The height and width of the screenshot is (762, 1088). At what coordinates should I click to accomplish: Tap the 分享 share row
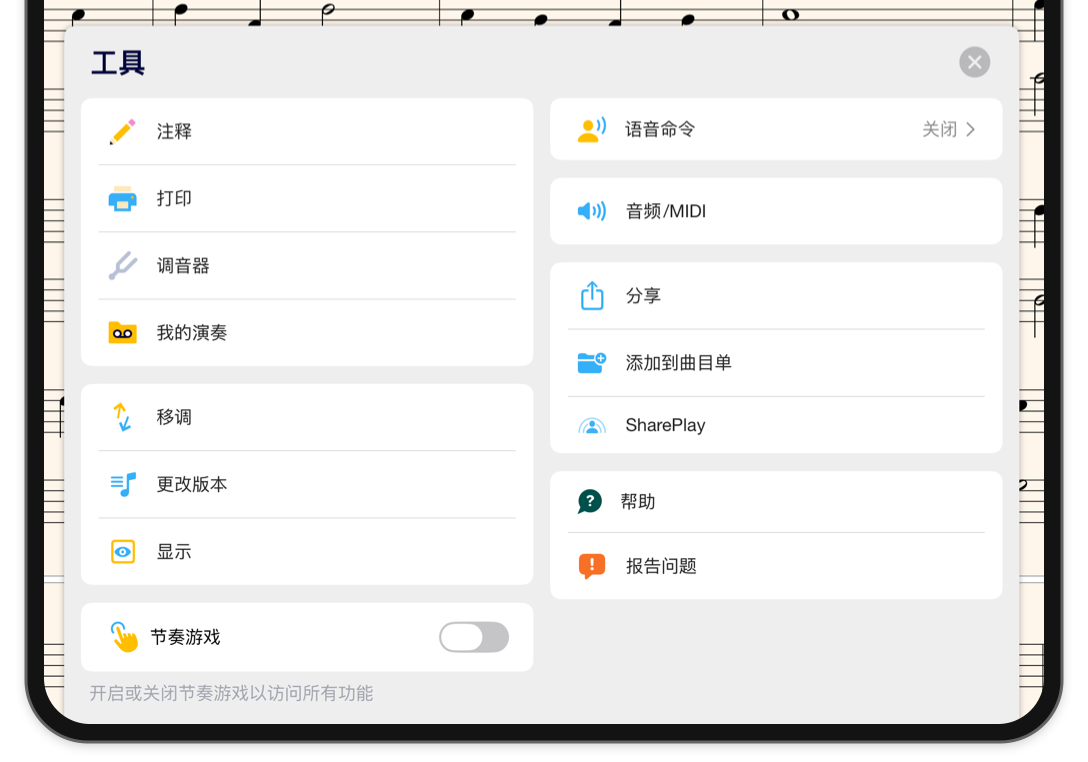(x=776, y=296)
